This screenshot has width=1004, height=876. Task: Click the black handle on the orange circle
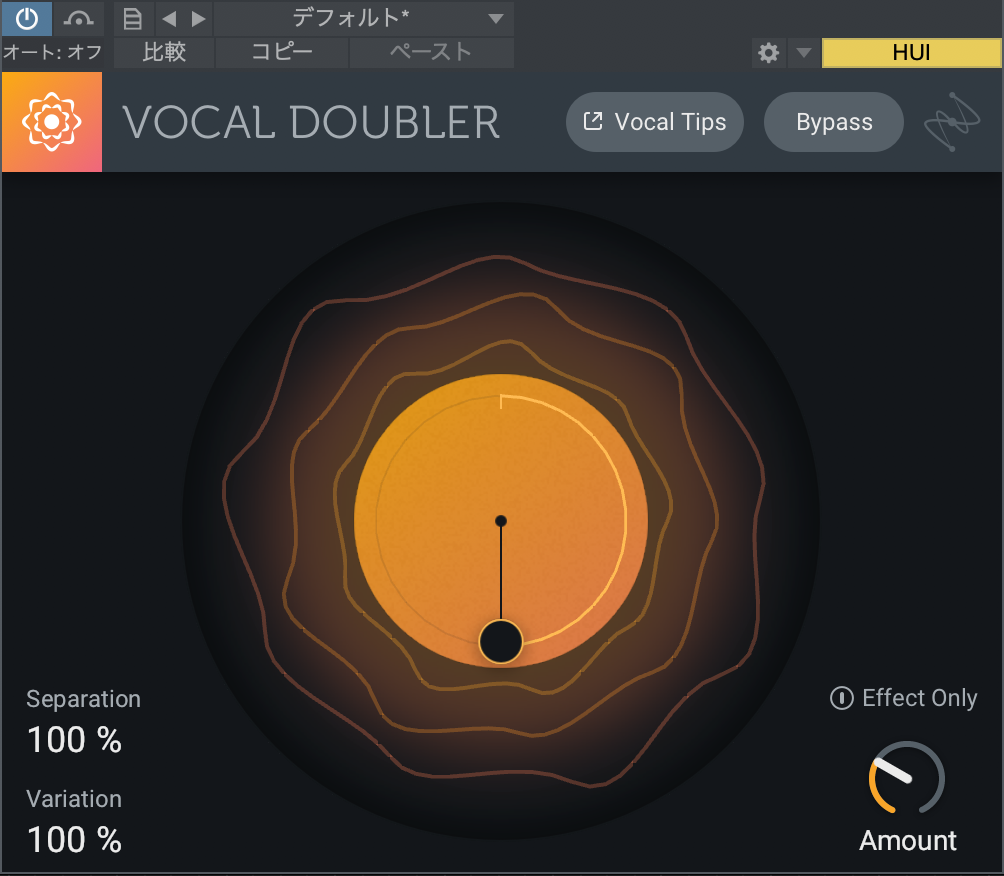(501, 642)
